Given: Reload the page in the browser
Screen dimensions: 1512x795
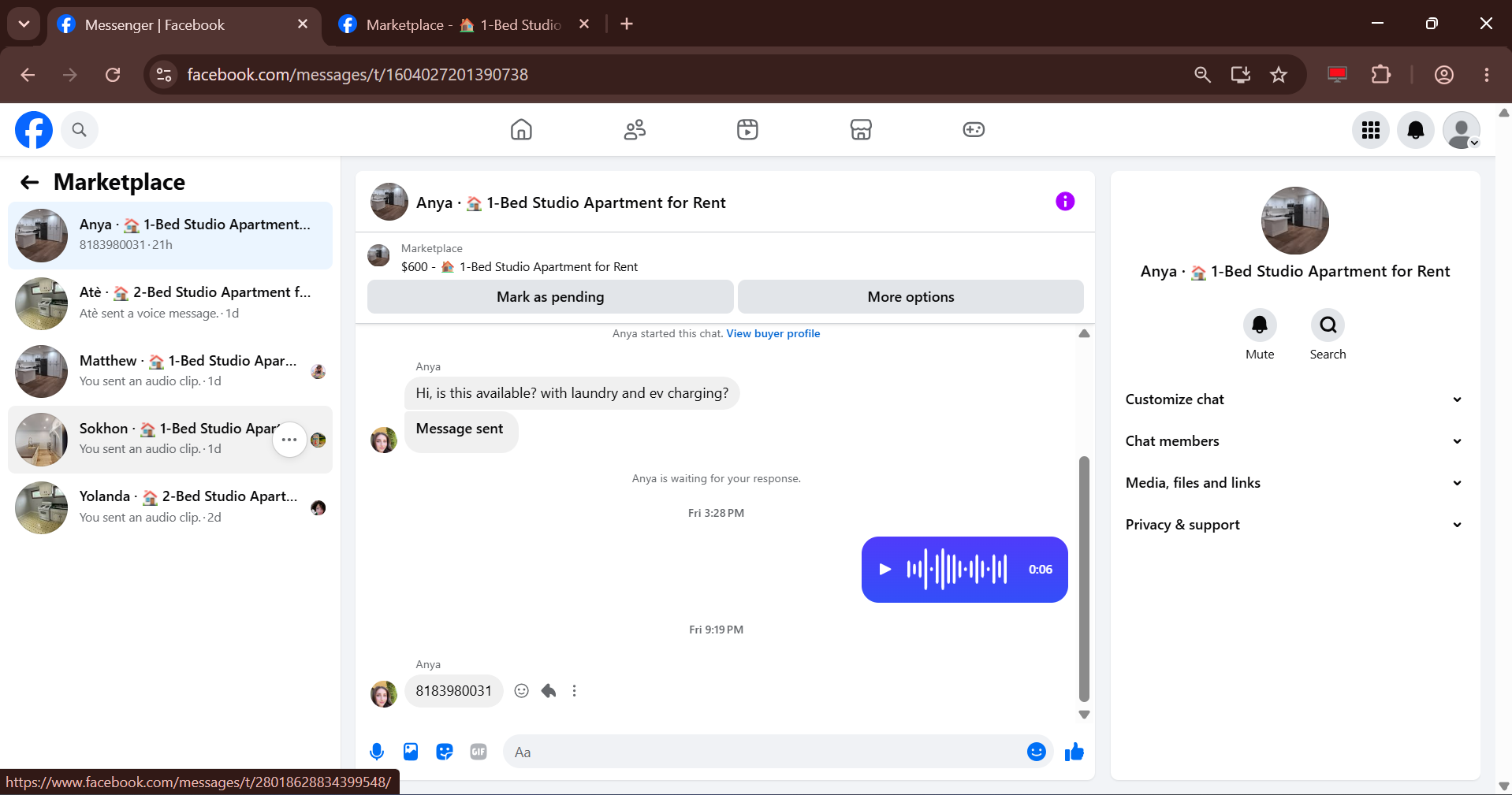Looking at the screenshot, I should point(113,75).
